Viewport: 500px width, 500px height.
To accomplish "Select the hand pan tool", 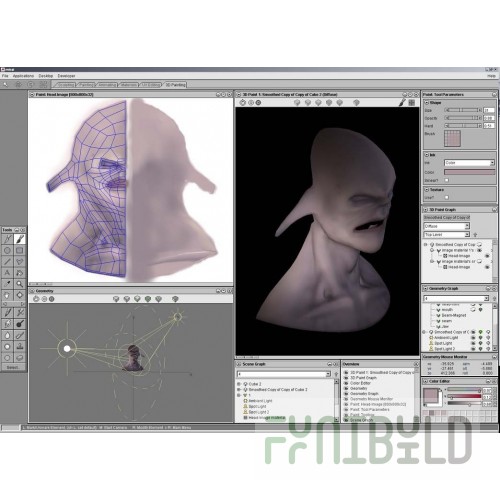I will (x=7, y=295).
